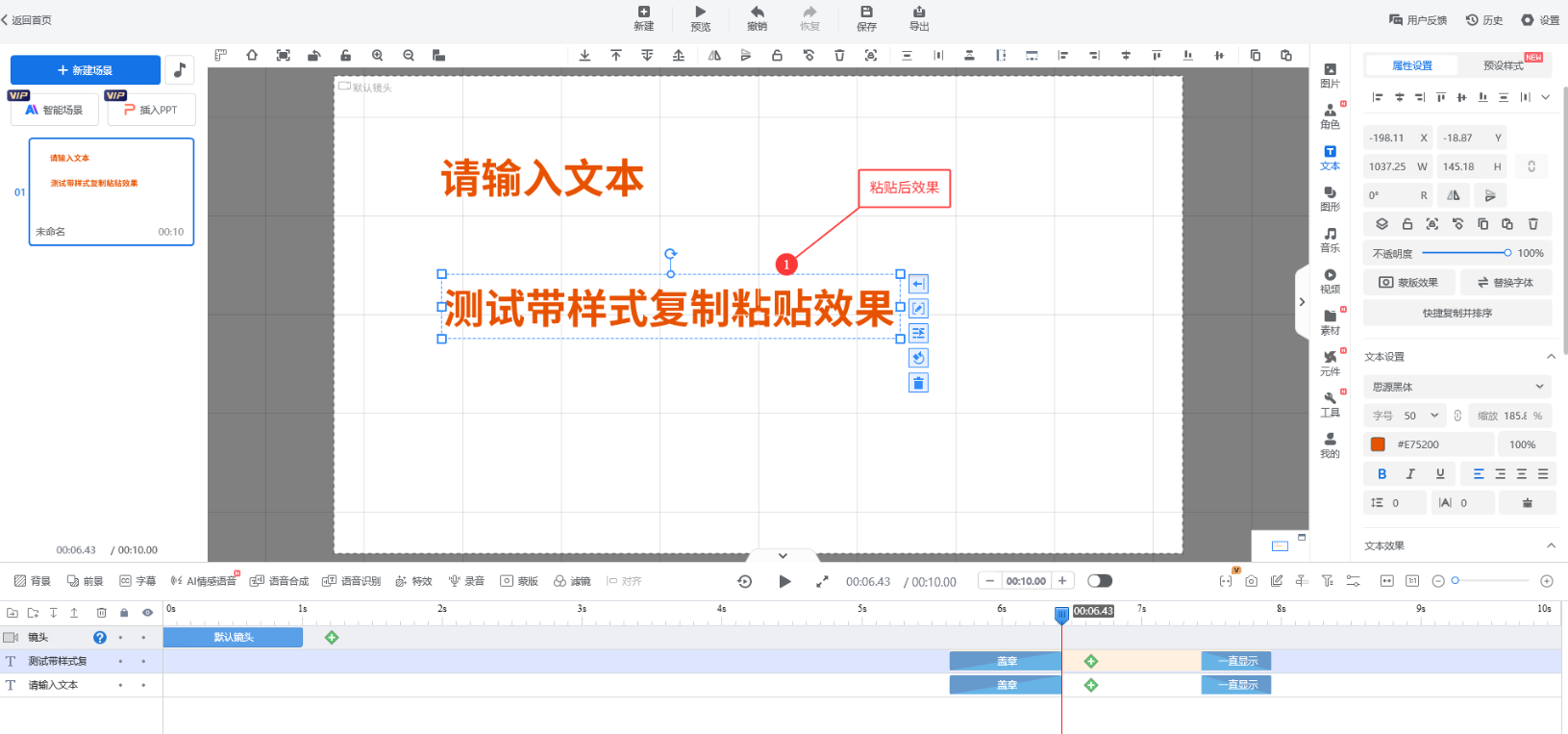Open the font size 50 dropdown
Viewport: 1568px width, 734px height.
click(1421, 416)
